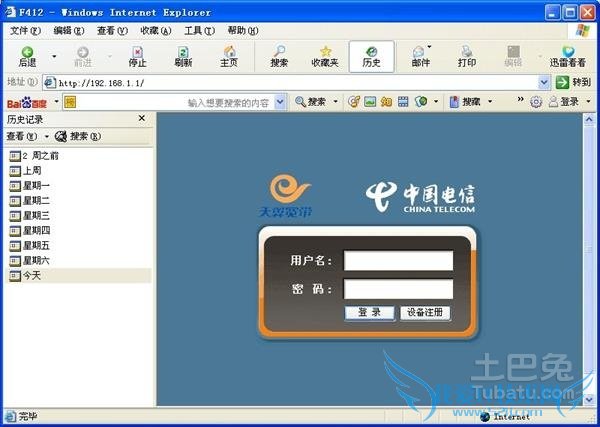Click the 用户名 username input field
This screenshot has height=427, width=600.
398,261
